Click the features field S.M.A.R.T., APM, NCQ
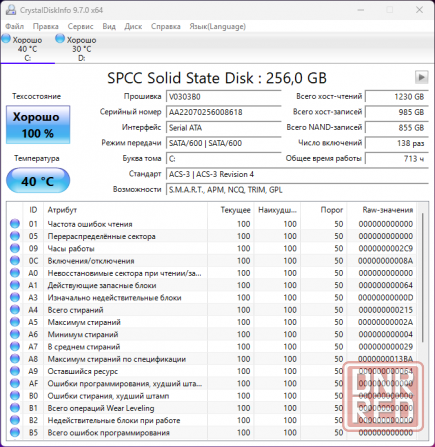The width and height of the screenshot is (435, 447). coord(297,190)
